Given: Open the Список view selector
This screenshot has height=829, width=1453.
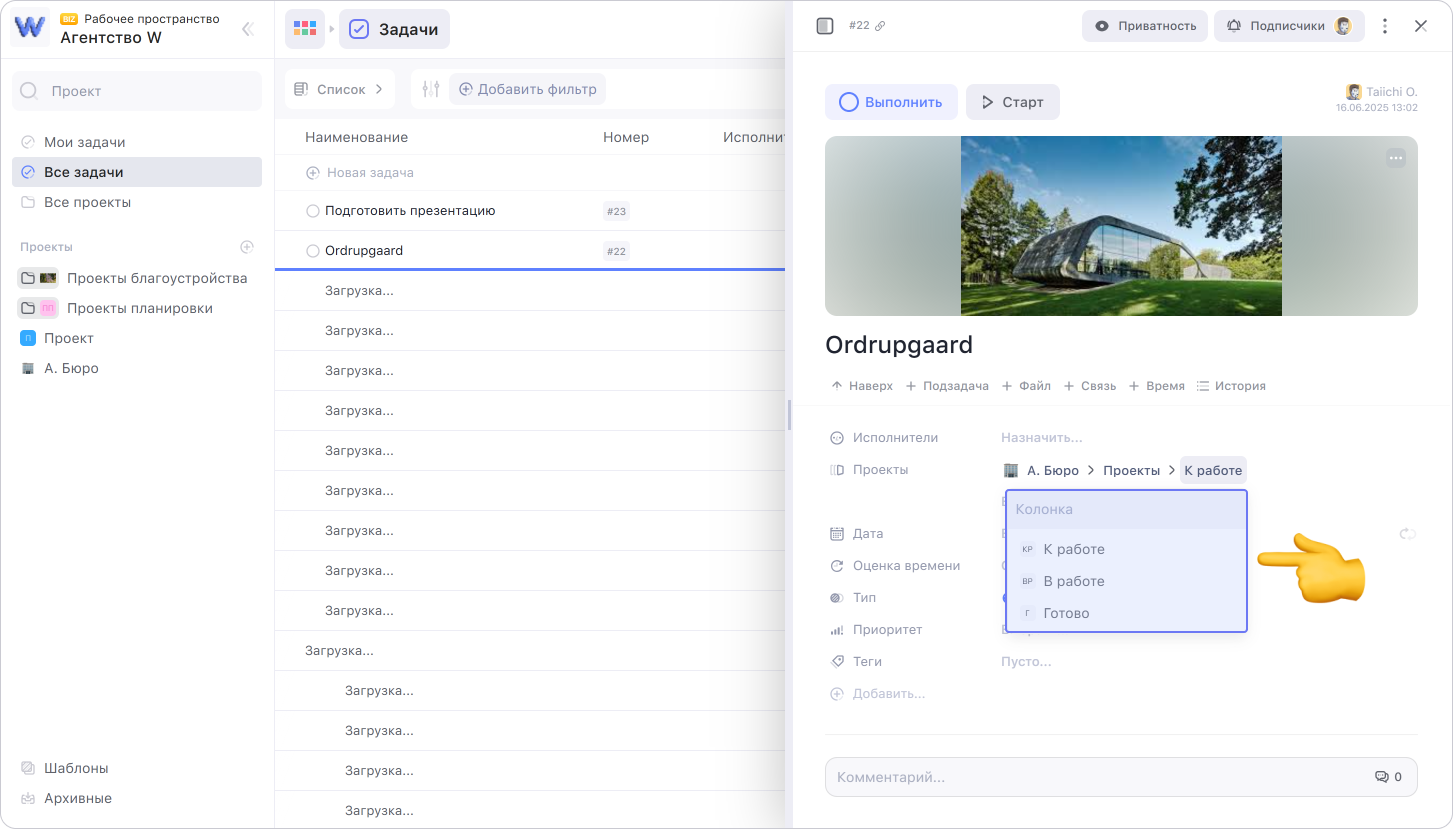Looking at the screenshot, I should coord(340,89).
